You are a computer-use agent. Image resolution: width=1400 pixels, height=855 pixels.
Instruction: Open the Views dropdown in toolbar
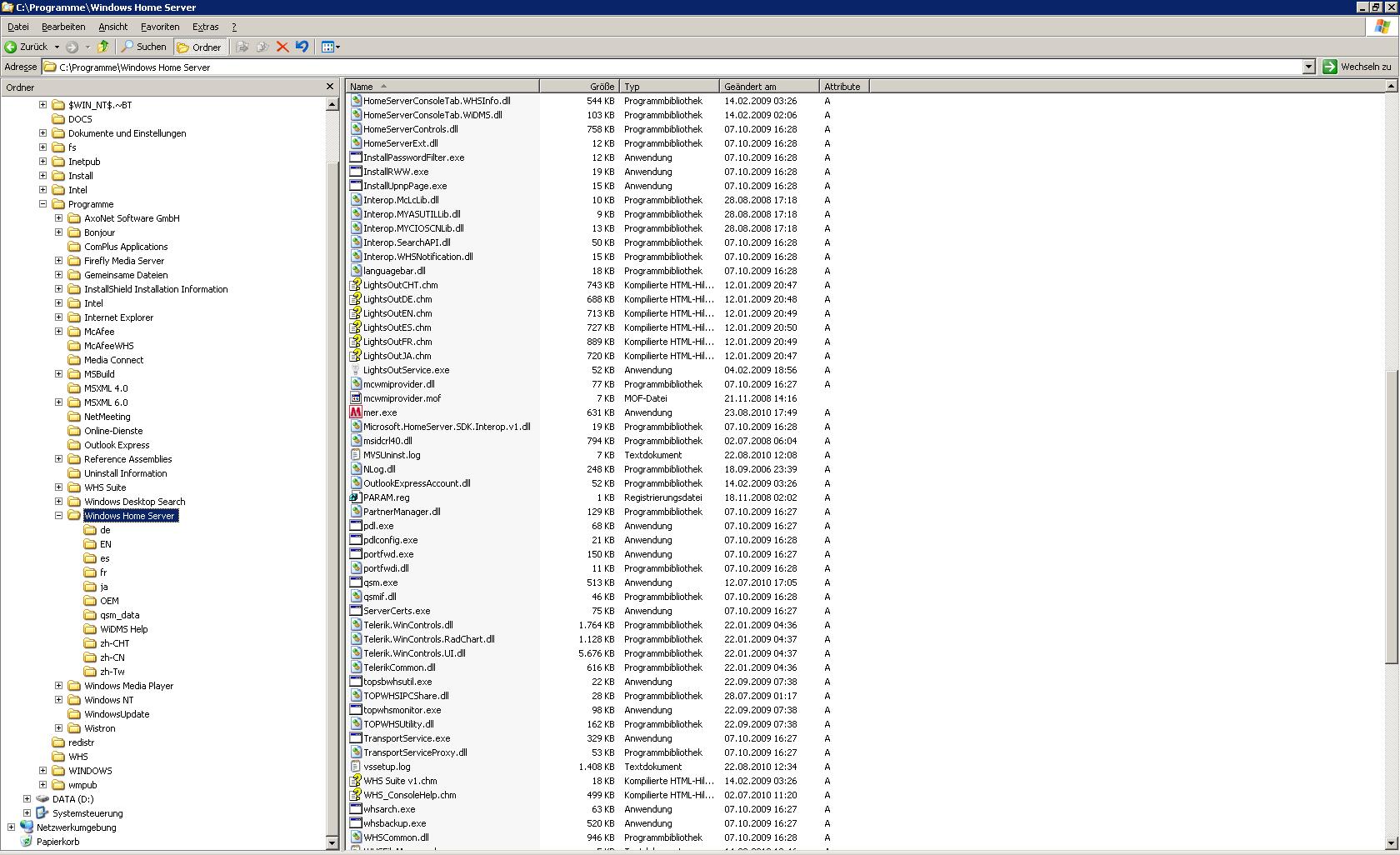pos(331,47)
